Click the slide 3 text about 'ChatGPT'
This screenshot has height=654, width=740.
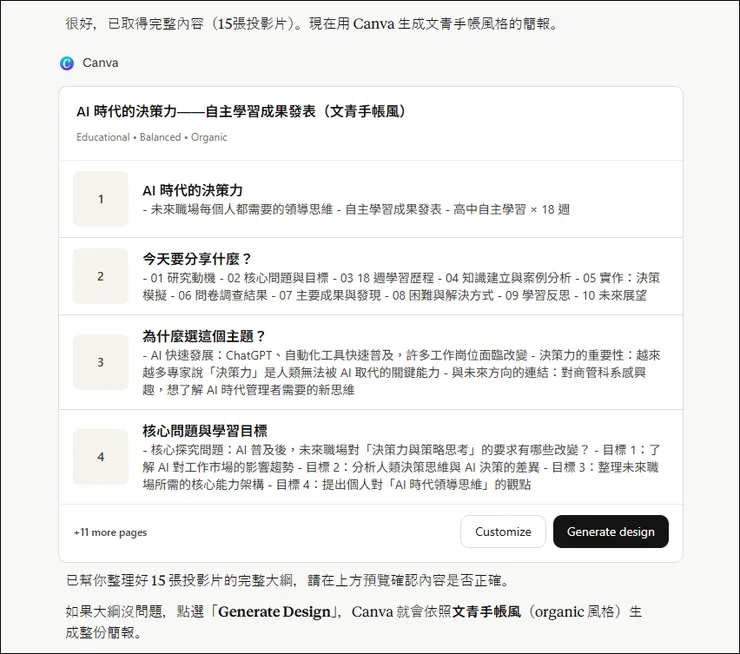click(x=401, y=372)
